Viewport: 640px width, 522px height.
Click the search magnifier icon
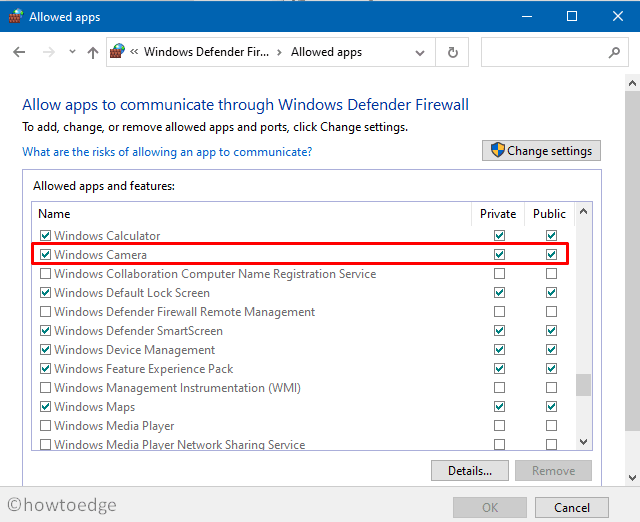click(615, 52)
